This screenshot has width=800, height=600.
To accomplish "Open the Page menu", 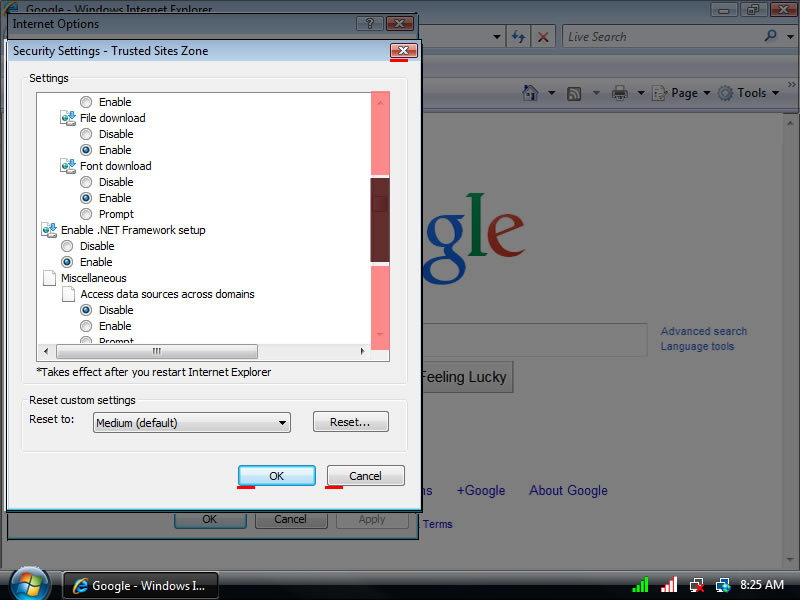I will pos(684,93).
